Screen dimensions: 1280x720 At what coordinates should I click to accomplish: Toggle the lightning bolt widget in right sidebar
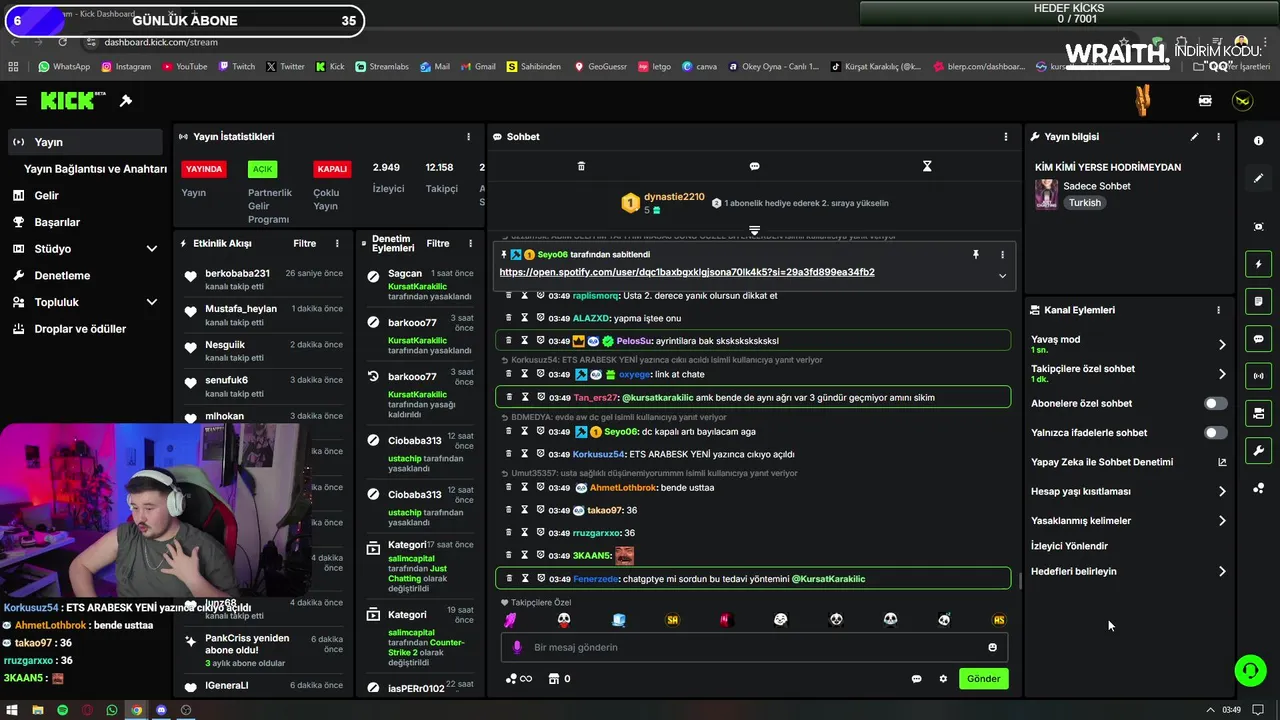[1258, 264]
